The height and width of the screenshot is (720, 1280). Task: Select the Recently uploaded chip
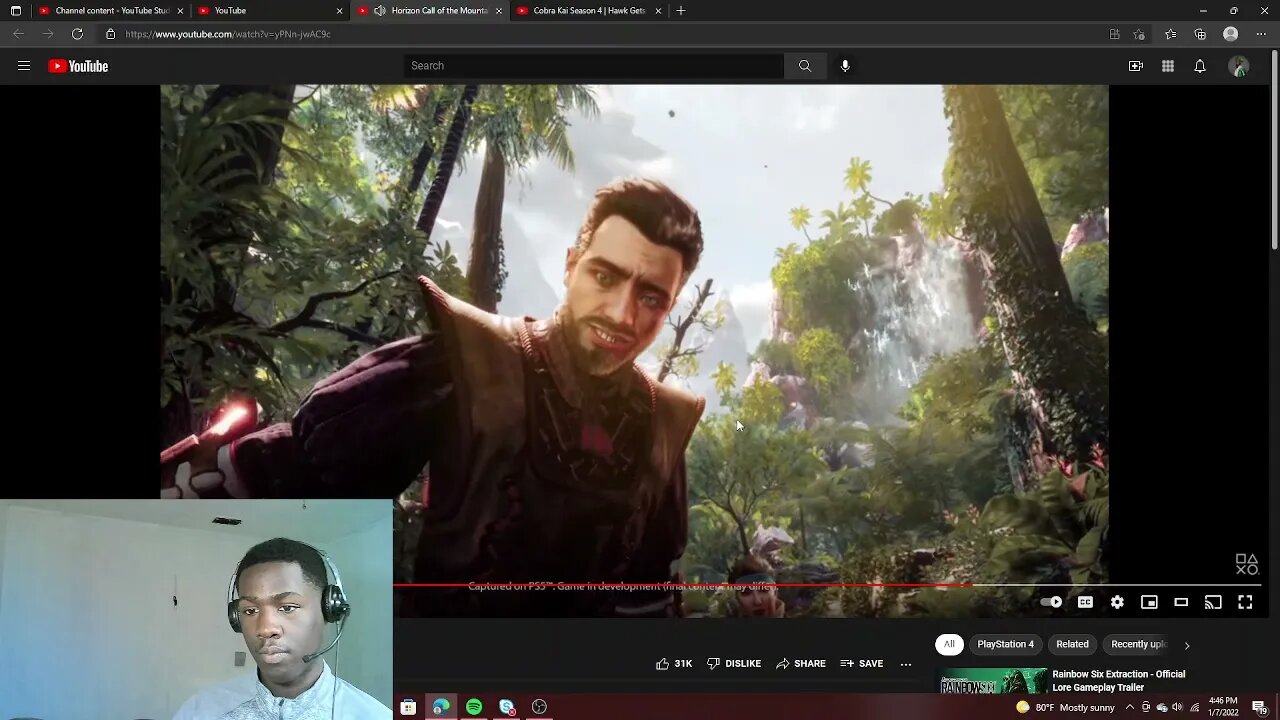[1138, 644]
